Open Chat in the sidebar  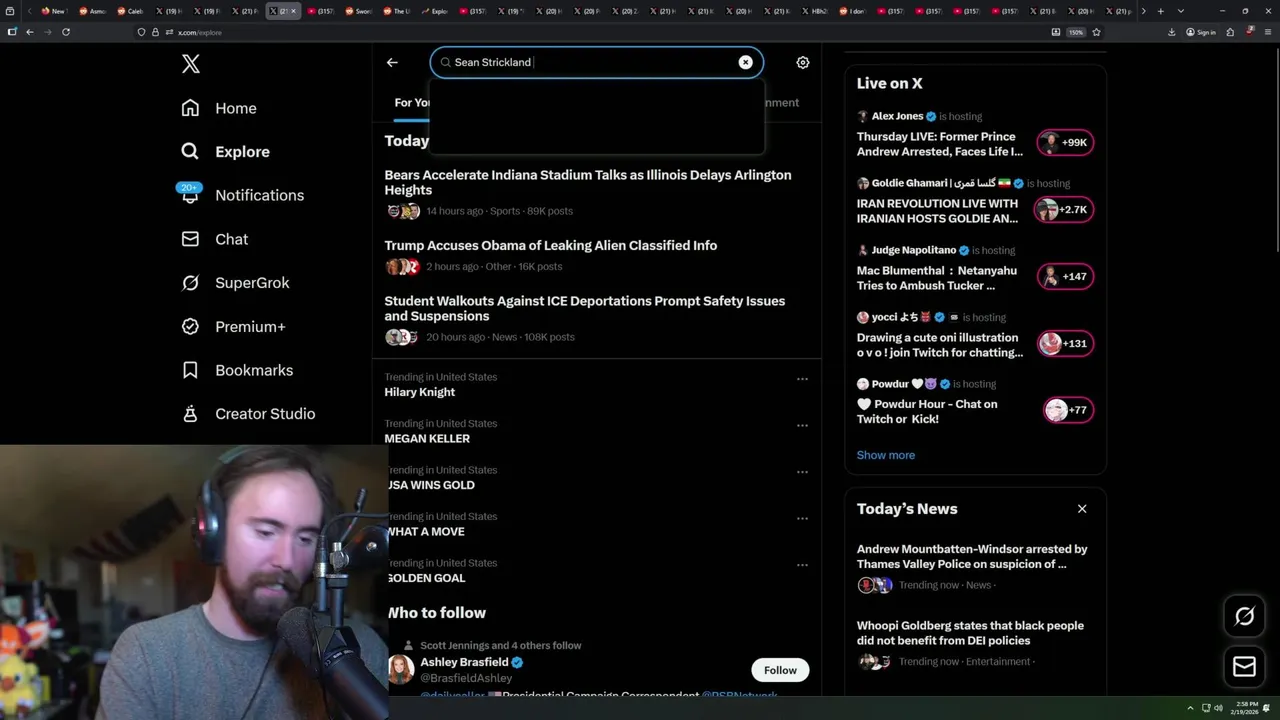(x=215, y=239)
